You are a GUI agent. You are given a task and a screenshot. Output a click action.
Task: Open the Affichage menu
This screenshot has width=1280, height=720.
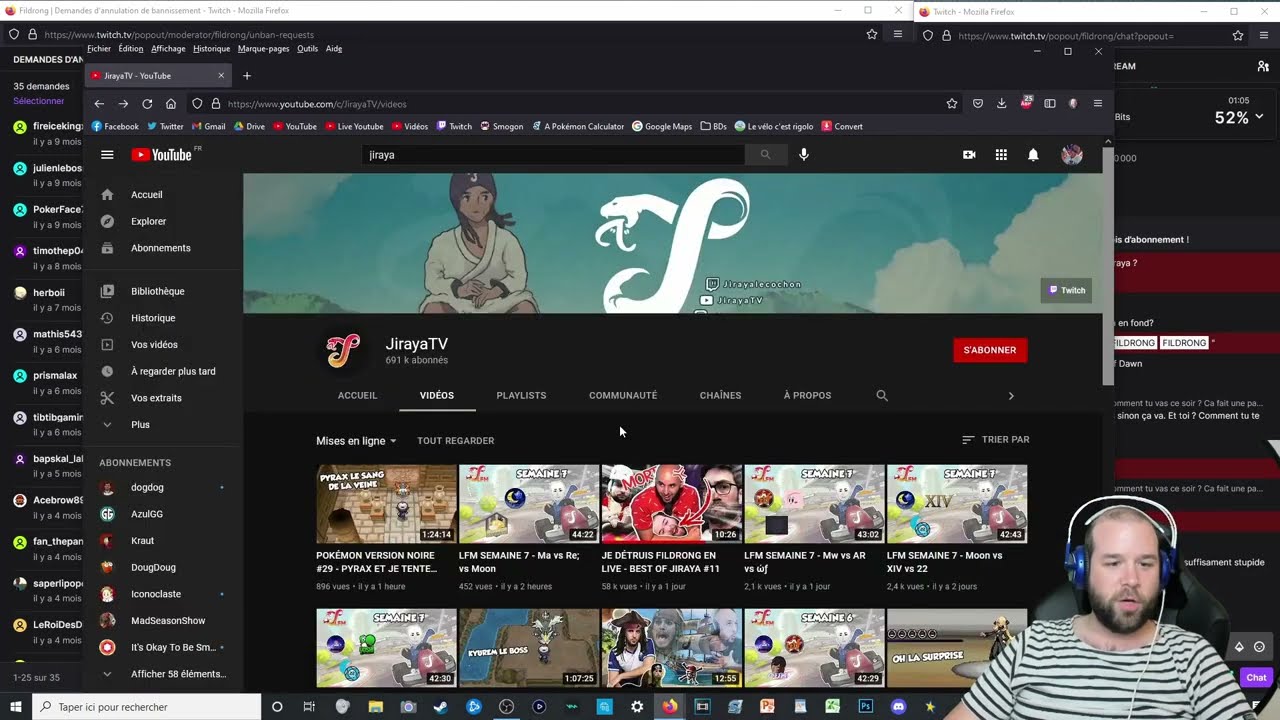point(168,49)
